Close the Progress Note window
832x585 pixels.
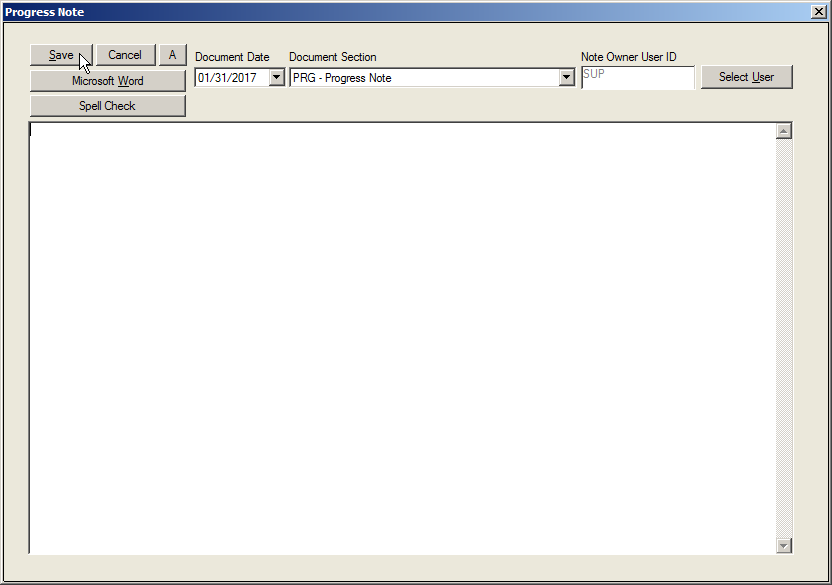[x=819, y=12]
